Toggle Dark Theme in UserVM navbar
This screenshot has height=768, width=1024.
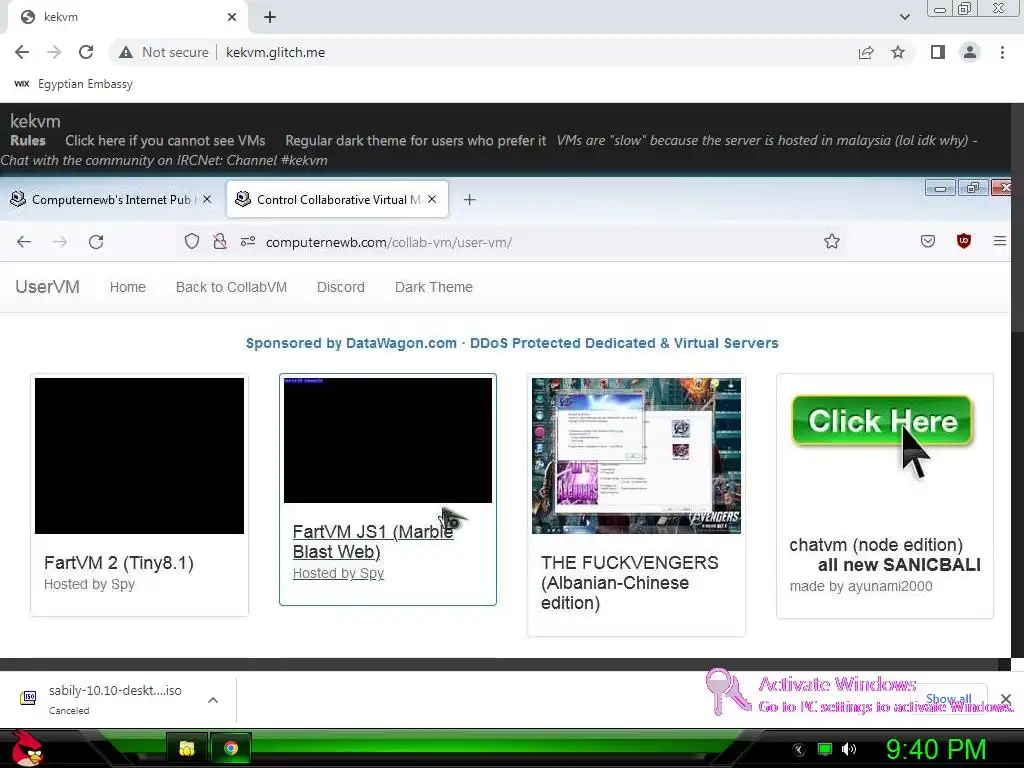point(434,287)
